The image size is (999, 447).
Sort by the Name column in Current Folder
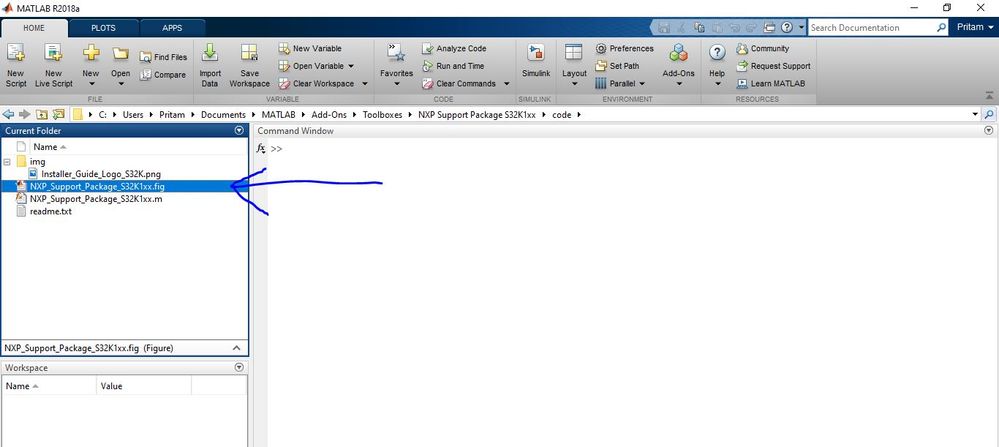[50, 146]
